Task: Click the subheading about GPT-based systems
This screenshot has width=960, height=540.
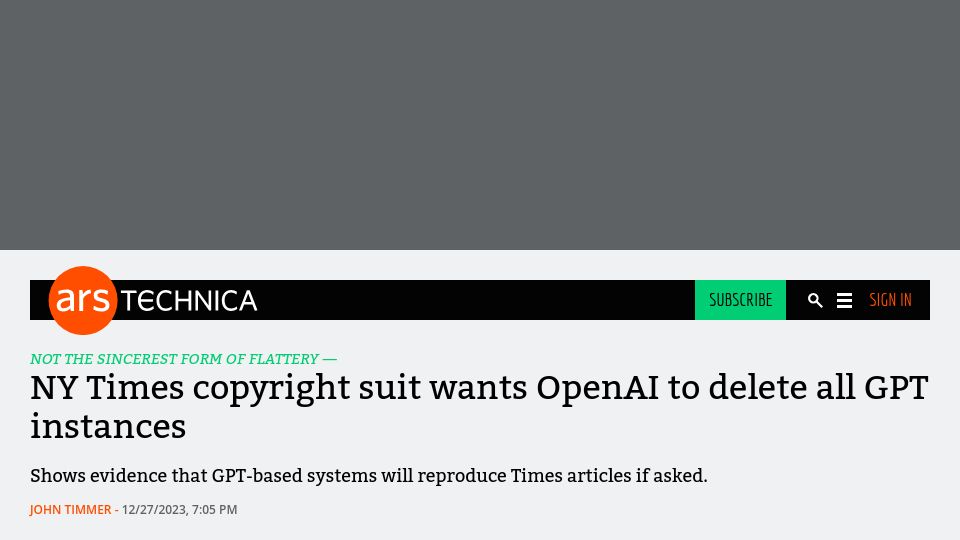Action: 369,476
